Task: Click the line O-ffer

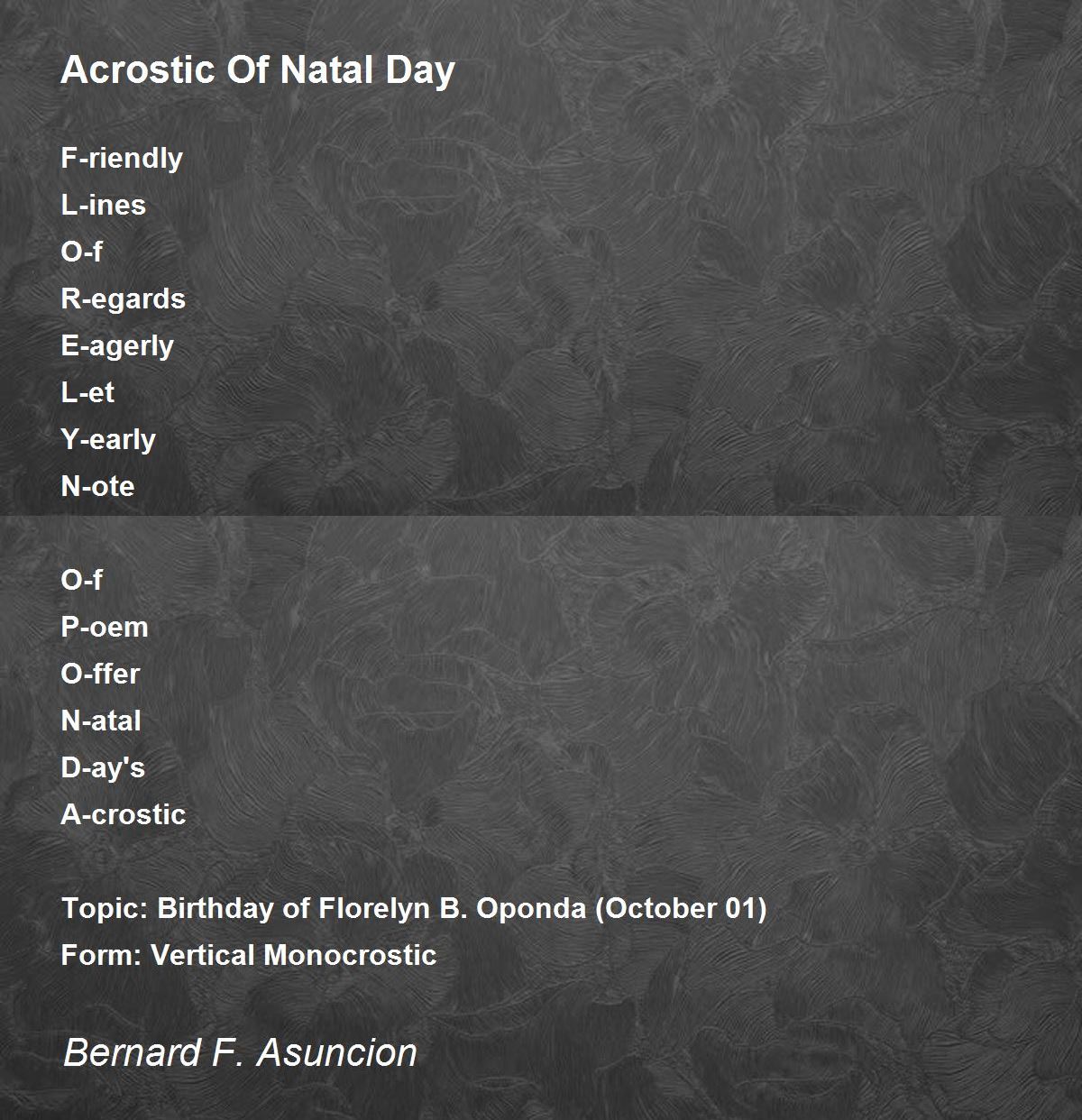Action: coord(100,674)
